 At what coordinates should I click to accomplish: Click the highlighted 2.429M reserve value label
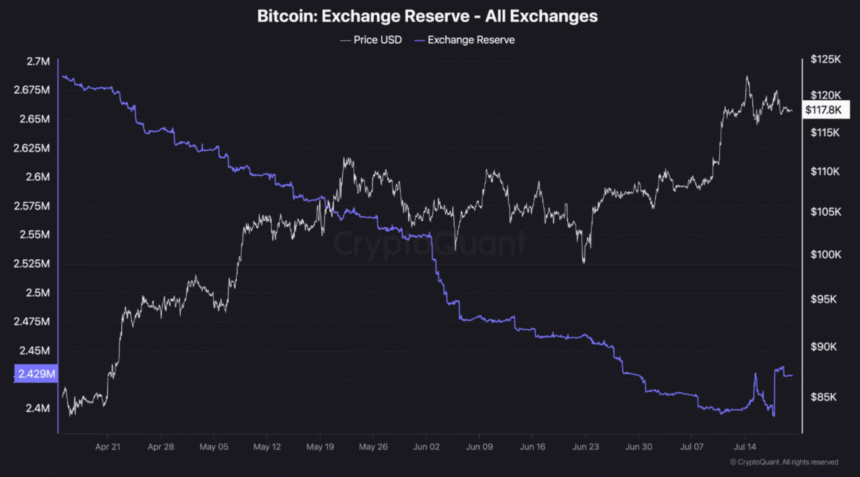(x=35, y=373)
